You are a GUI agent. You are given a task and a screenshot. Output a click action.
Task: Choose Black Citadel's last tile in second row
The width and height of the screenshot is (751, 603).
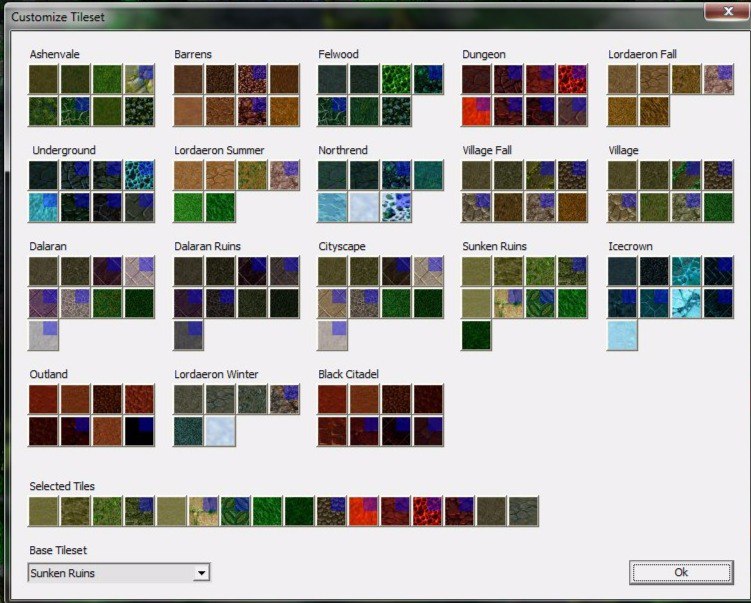pyautogui.click(x=429, y=431)
